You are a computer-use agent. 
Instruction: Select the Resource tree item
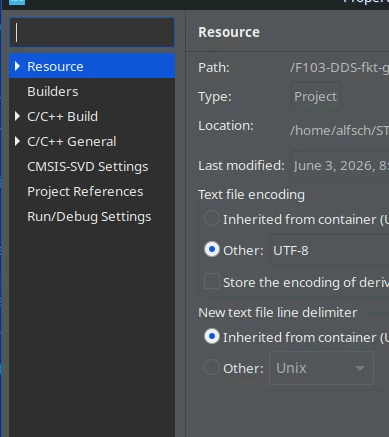92,66
